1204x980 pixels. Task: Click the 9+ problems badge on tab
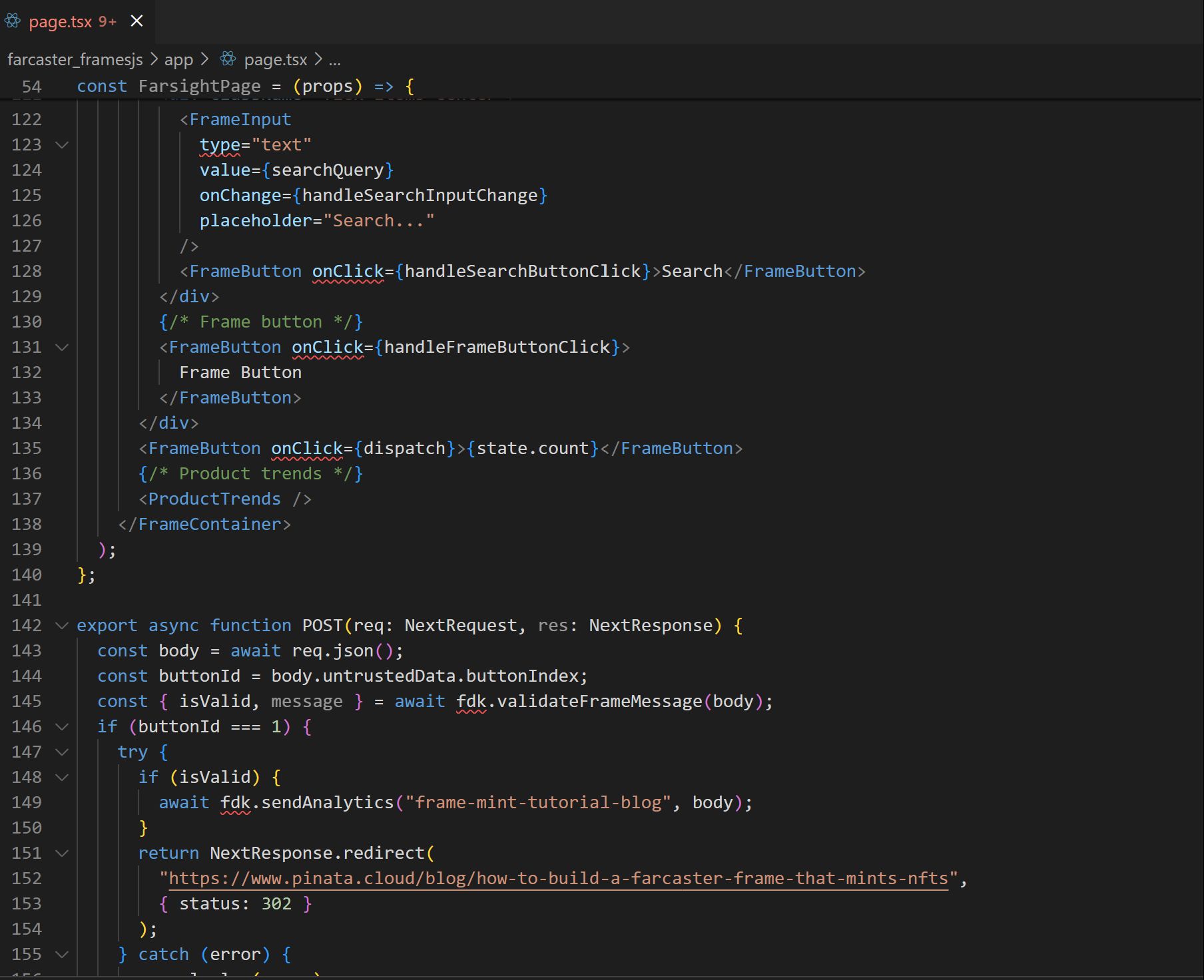(x=107, y=21)
